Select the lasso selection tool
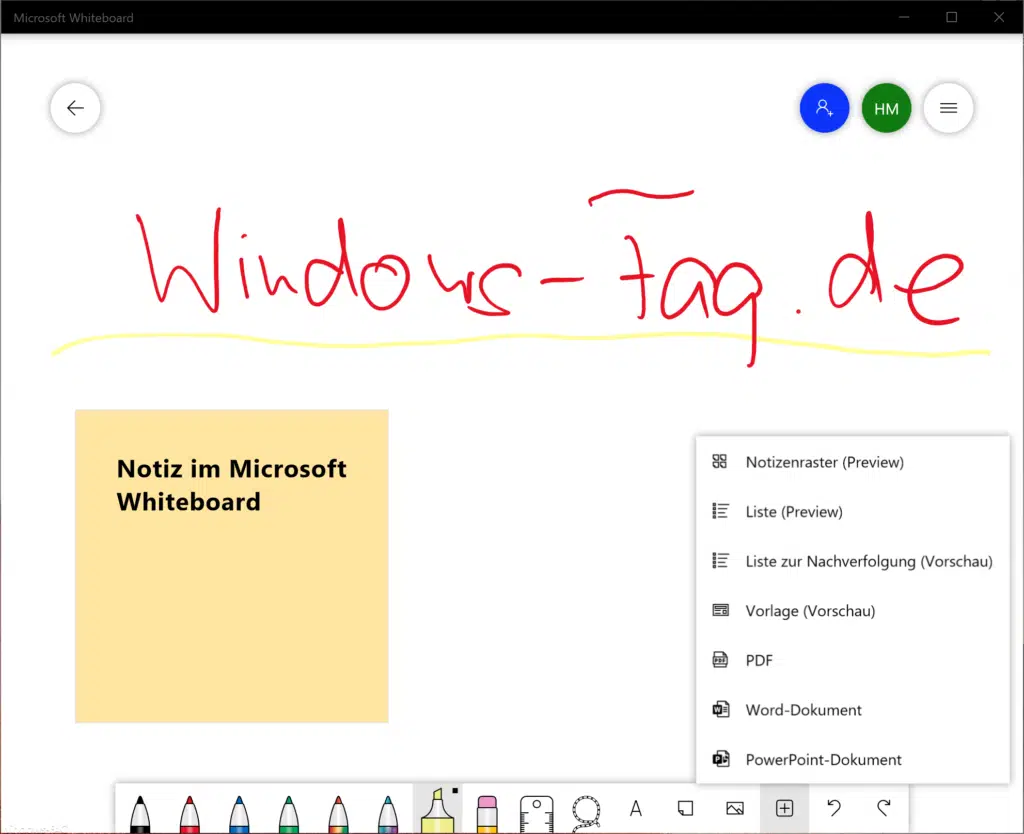The height and width of the screenshot is (834, 1024). pos(586,810)
